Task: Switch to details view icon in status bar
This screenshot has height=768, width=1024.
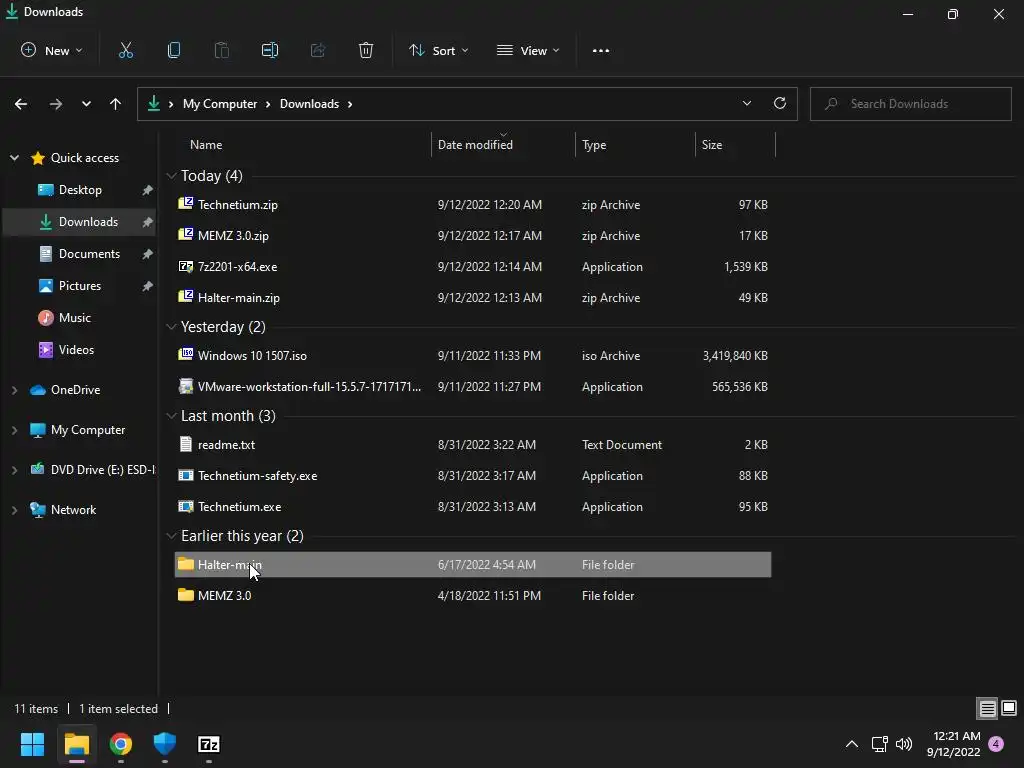Action: 987,708
